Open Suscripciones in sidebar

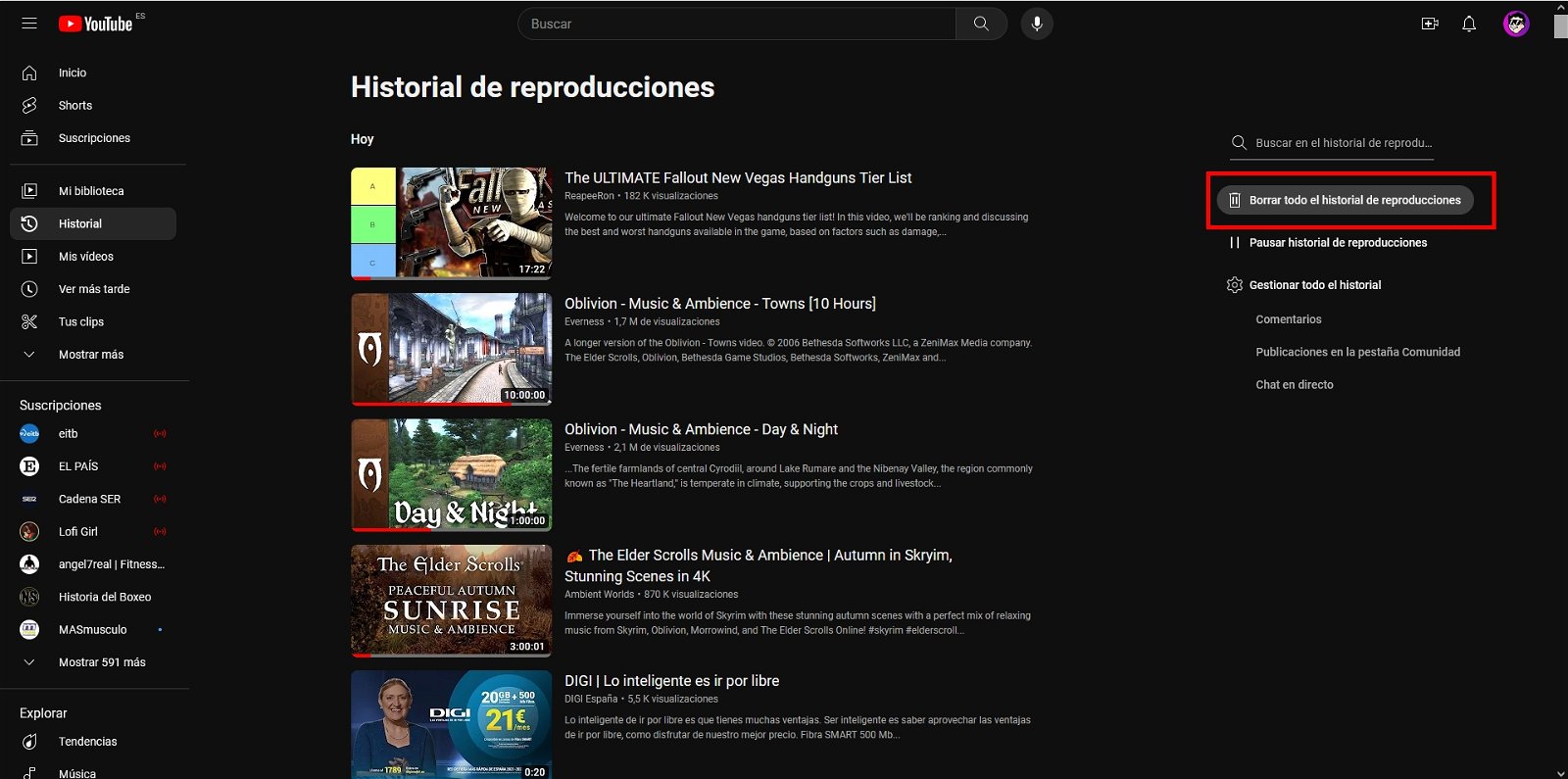[x=93, y=138]
